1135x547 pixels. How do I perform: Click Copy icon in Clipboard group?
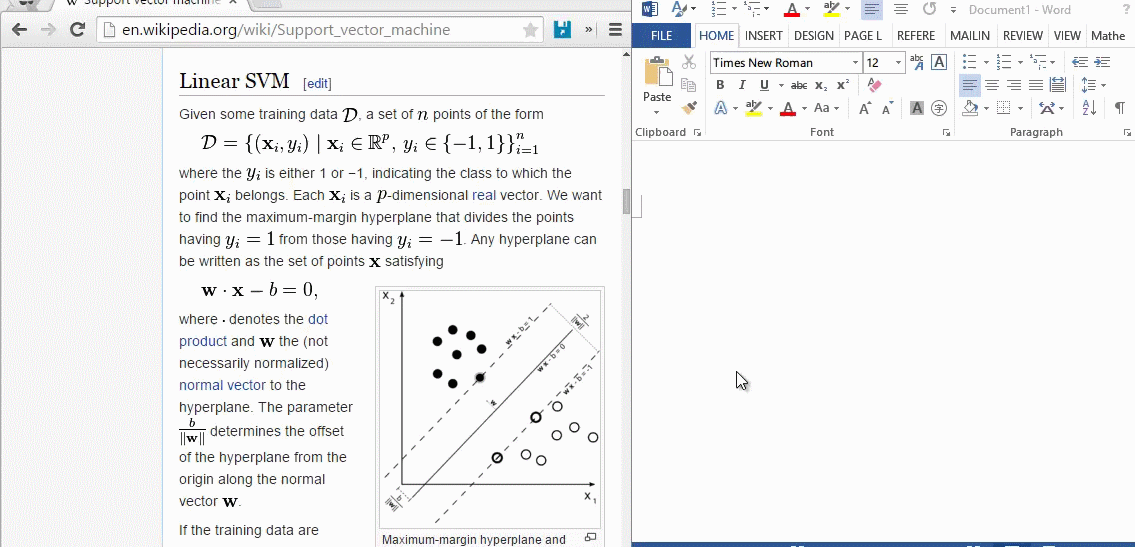coord(689,85)
